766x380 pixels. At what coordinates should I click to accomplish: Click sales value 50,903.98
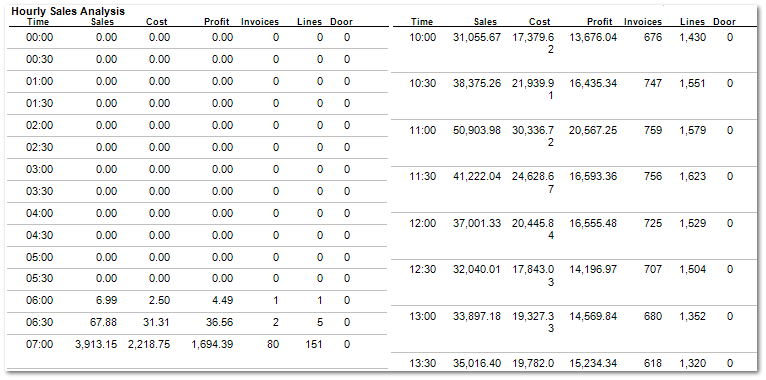[477, 130]
